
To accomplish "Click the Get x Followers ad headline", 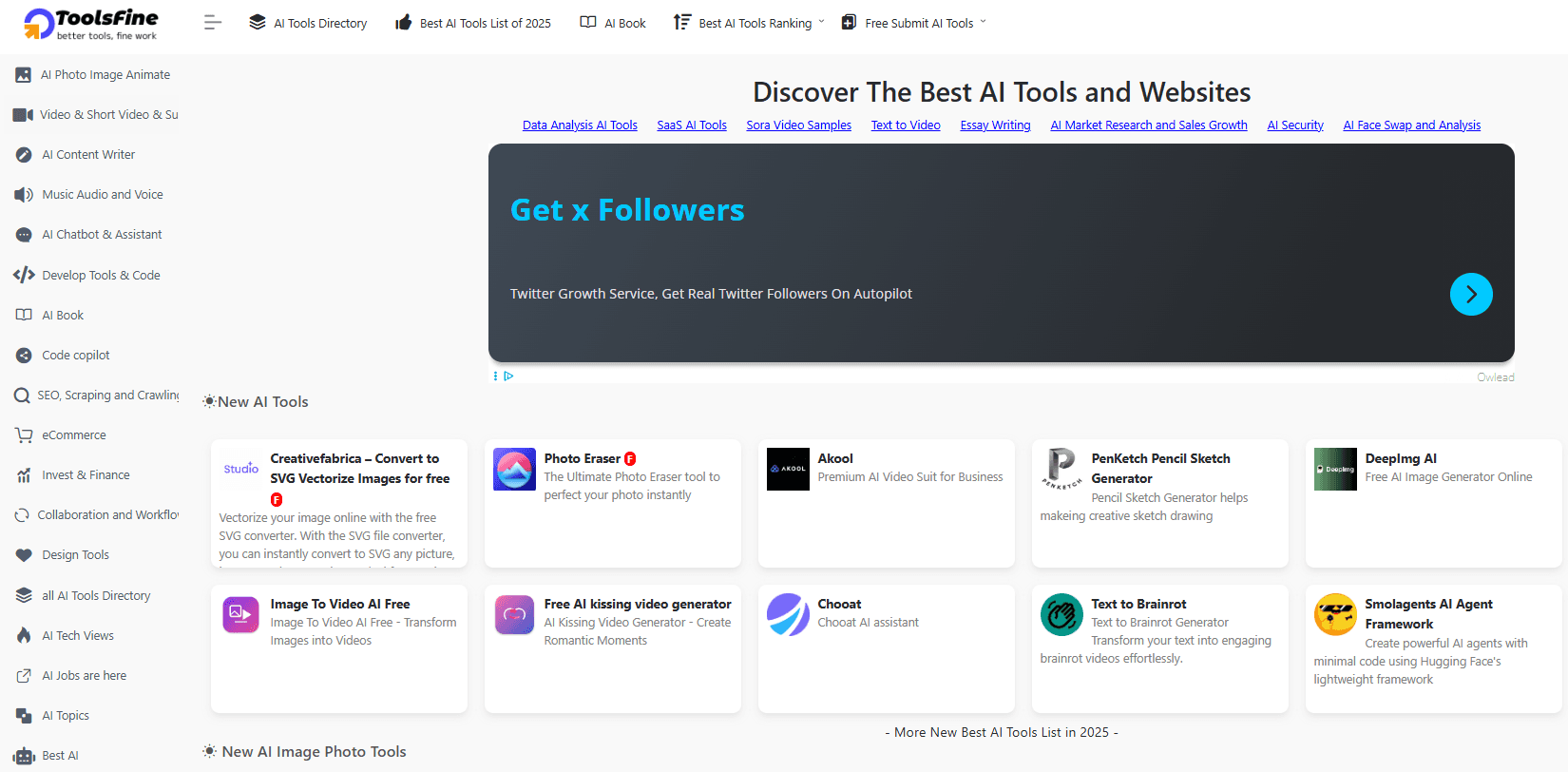I will [627, 210].
